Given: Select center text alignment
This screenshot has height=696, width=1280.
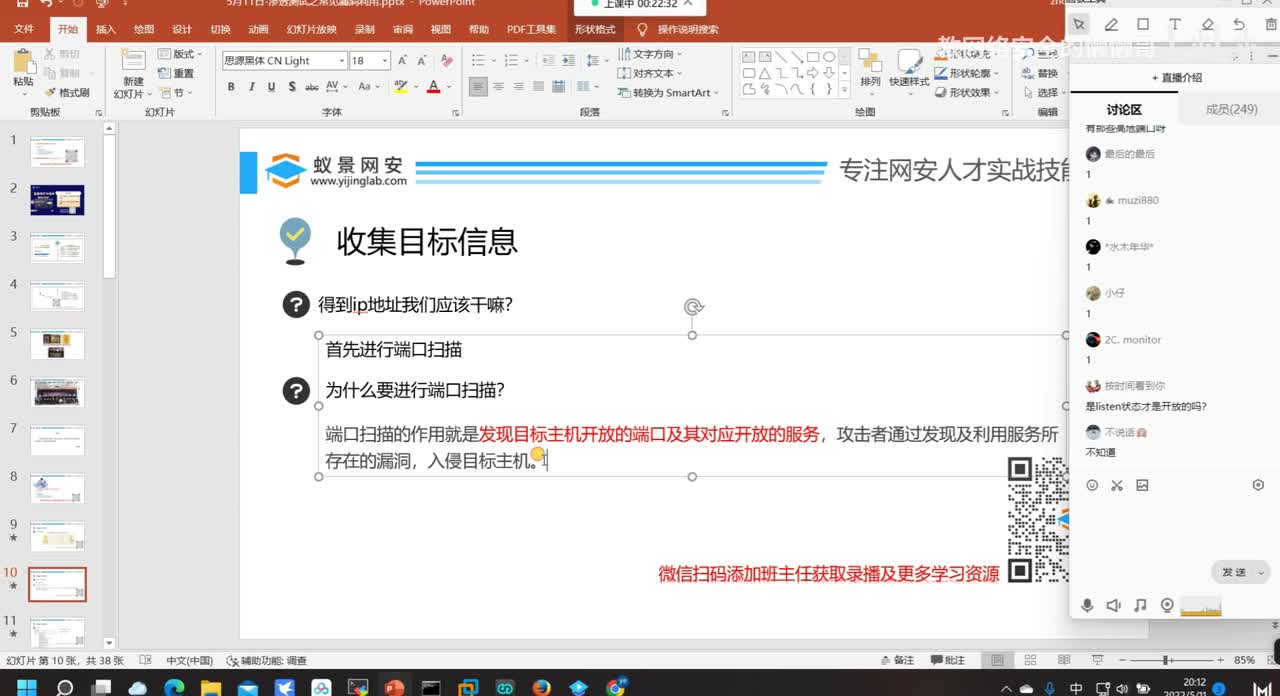Looking at the screenshot, I should (499, 87).
